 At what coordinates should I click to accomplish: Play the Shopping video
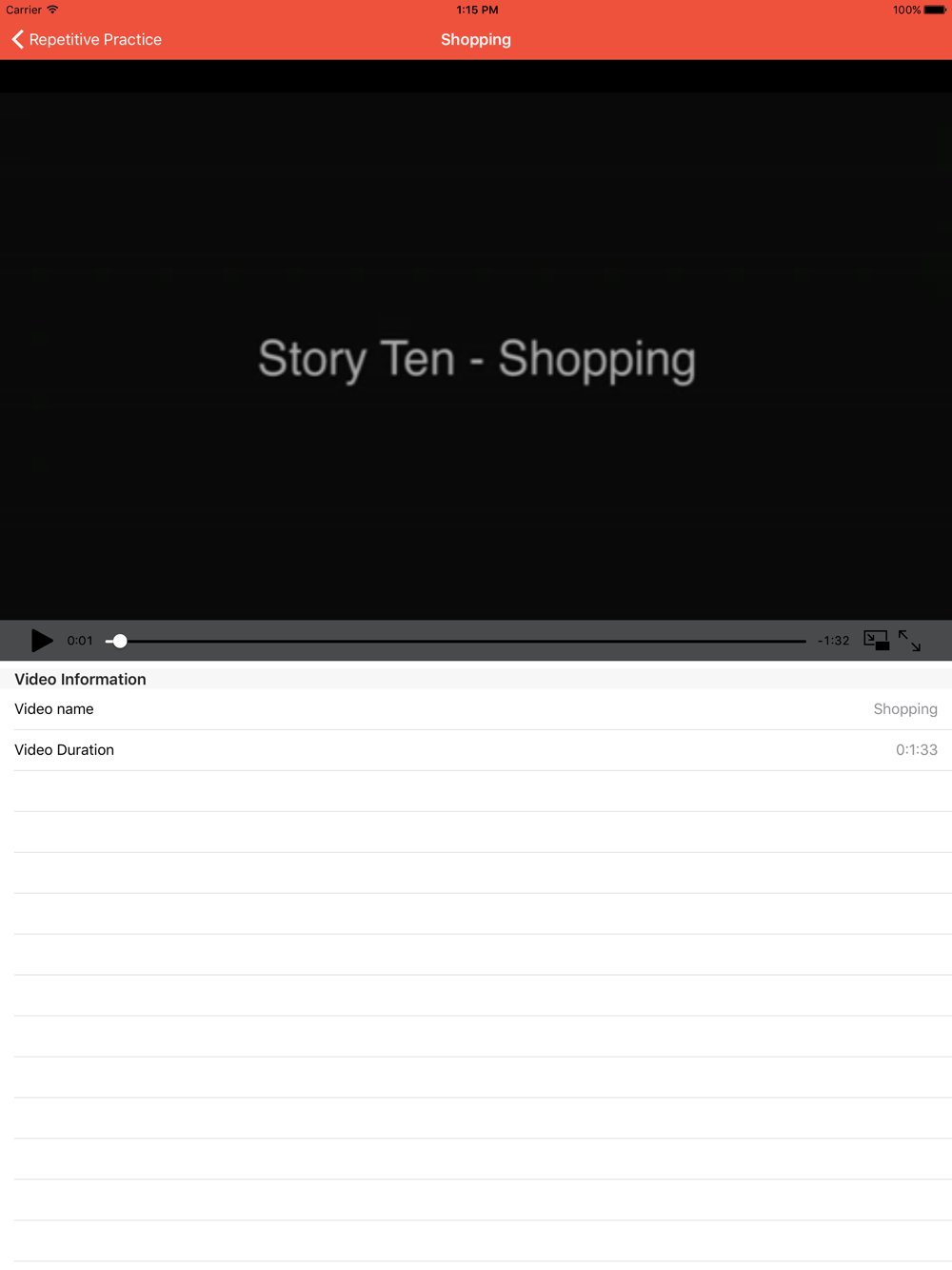coord(42,641)
